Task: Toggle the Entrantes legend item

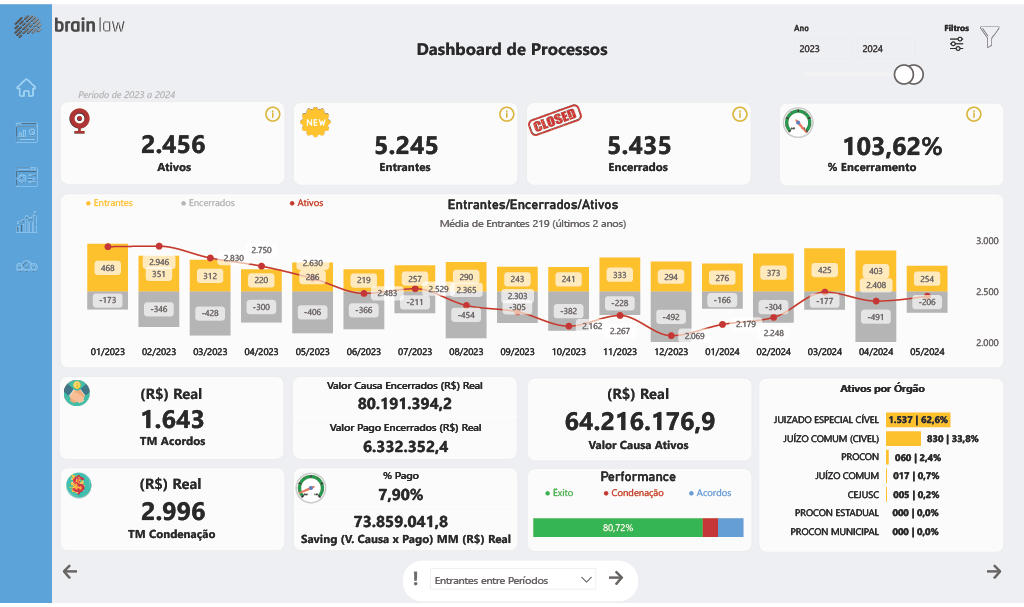Action: [x=109, y=203]
